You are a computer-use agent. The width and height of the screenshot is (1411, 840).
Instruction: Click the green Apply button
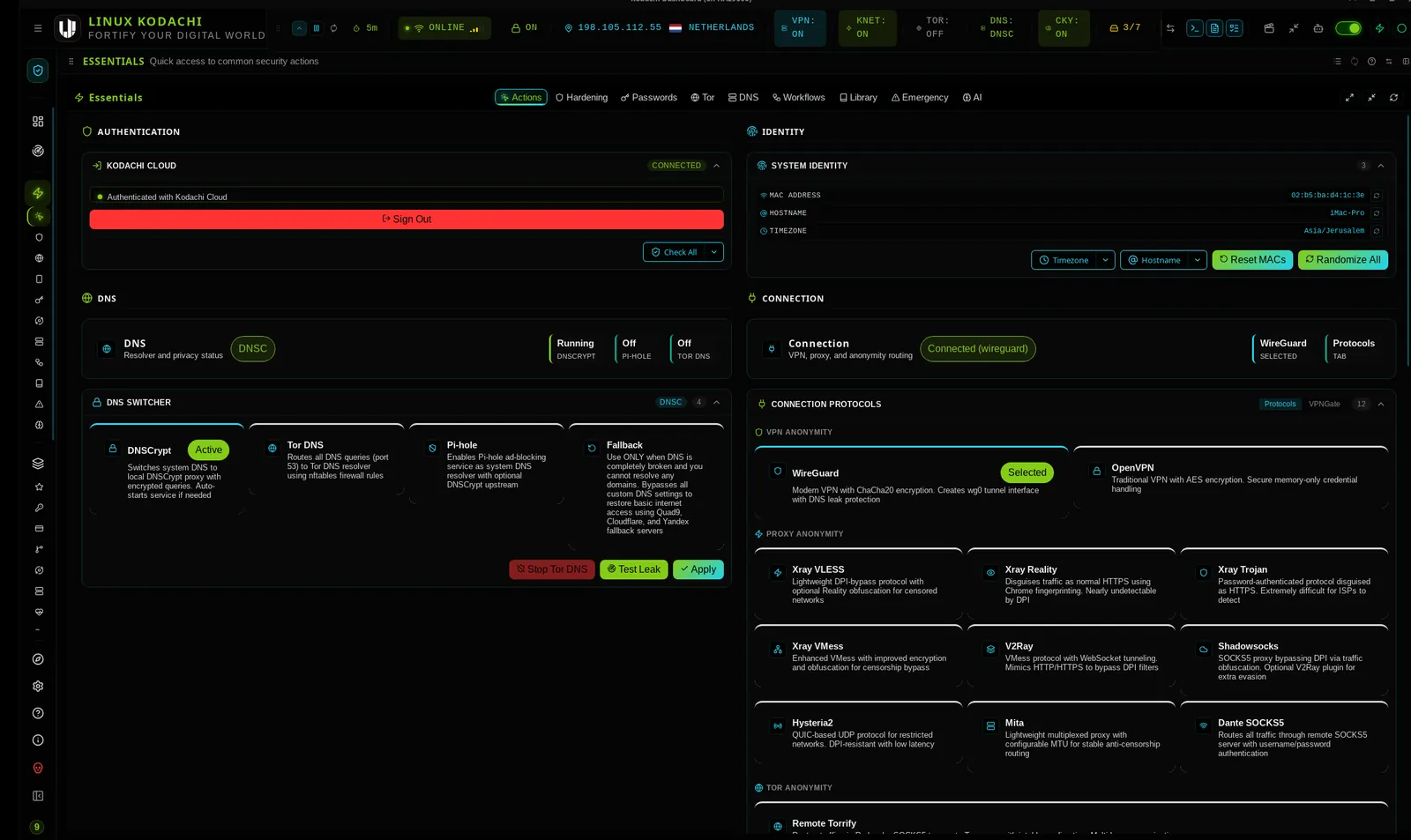pos(698,569)
